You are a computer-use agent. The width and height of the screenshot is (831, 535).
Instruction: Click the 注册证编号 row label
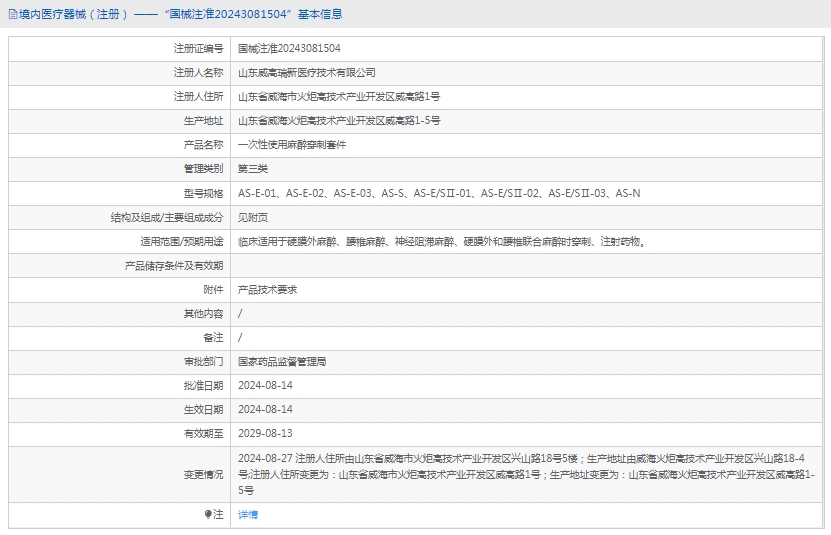pyautogui.click(x=198, y=48)
